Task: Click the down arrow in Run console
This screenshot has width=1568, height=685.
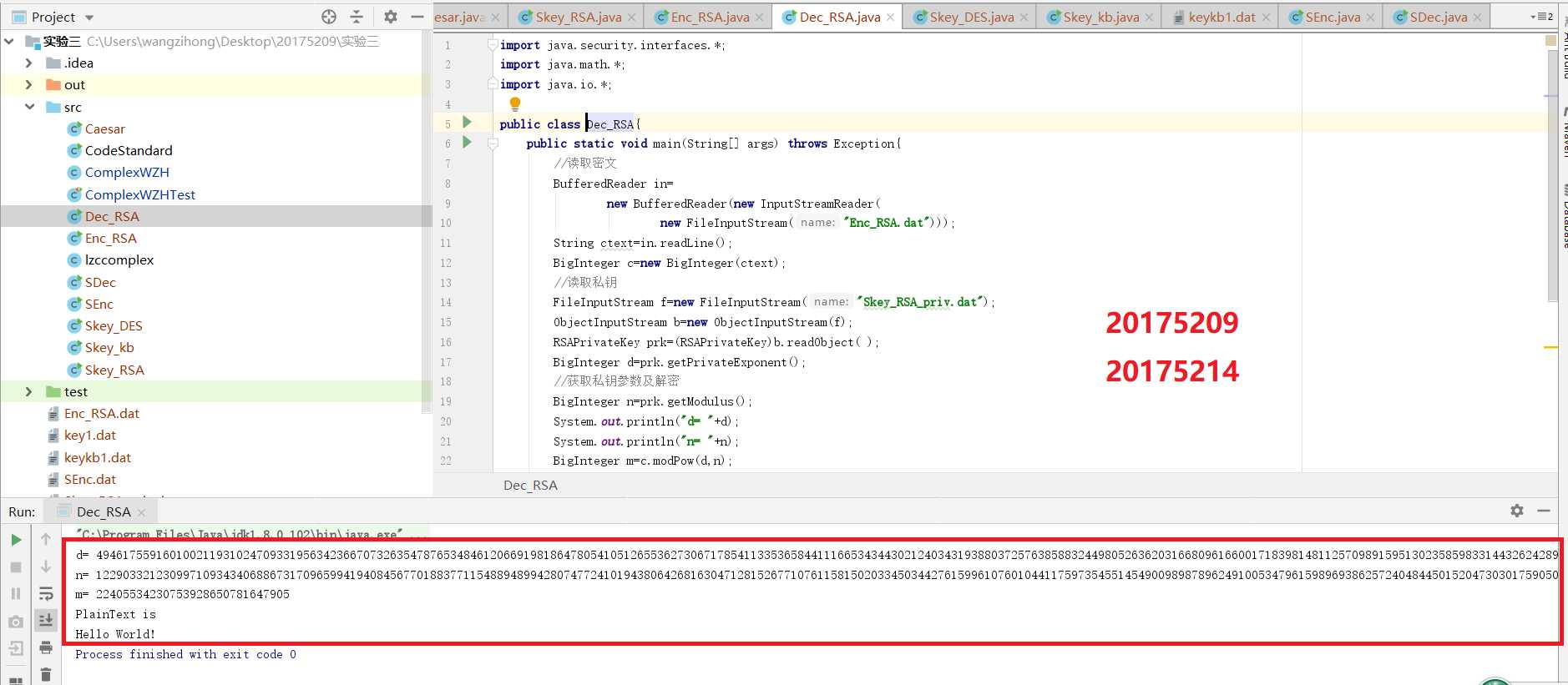Action: pyautogui.click(x=46, y=567)
